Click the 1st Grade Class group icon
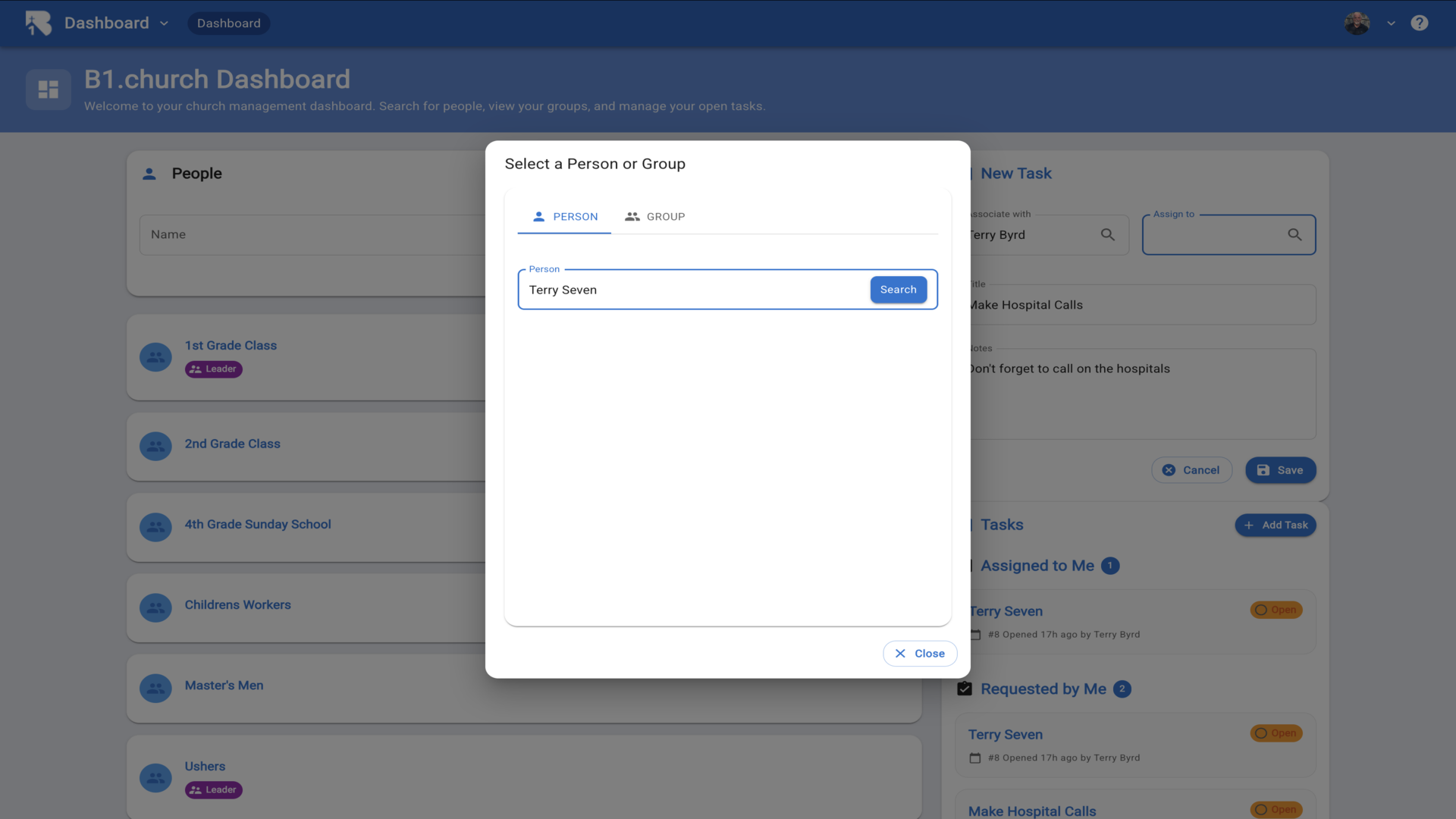The width and height of the screenshot is (1456, 819). (x=155, y=357)
